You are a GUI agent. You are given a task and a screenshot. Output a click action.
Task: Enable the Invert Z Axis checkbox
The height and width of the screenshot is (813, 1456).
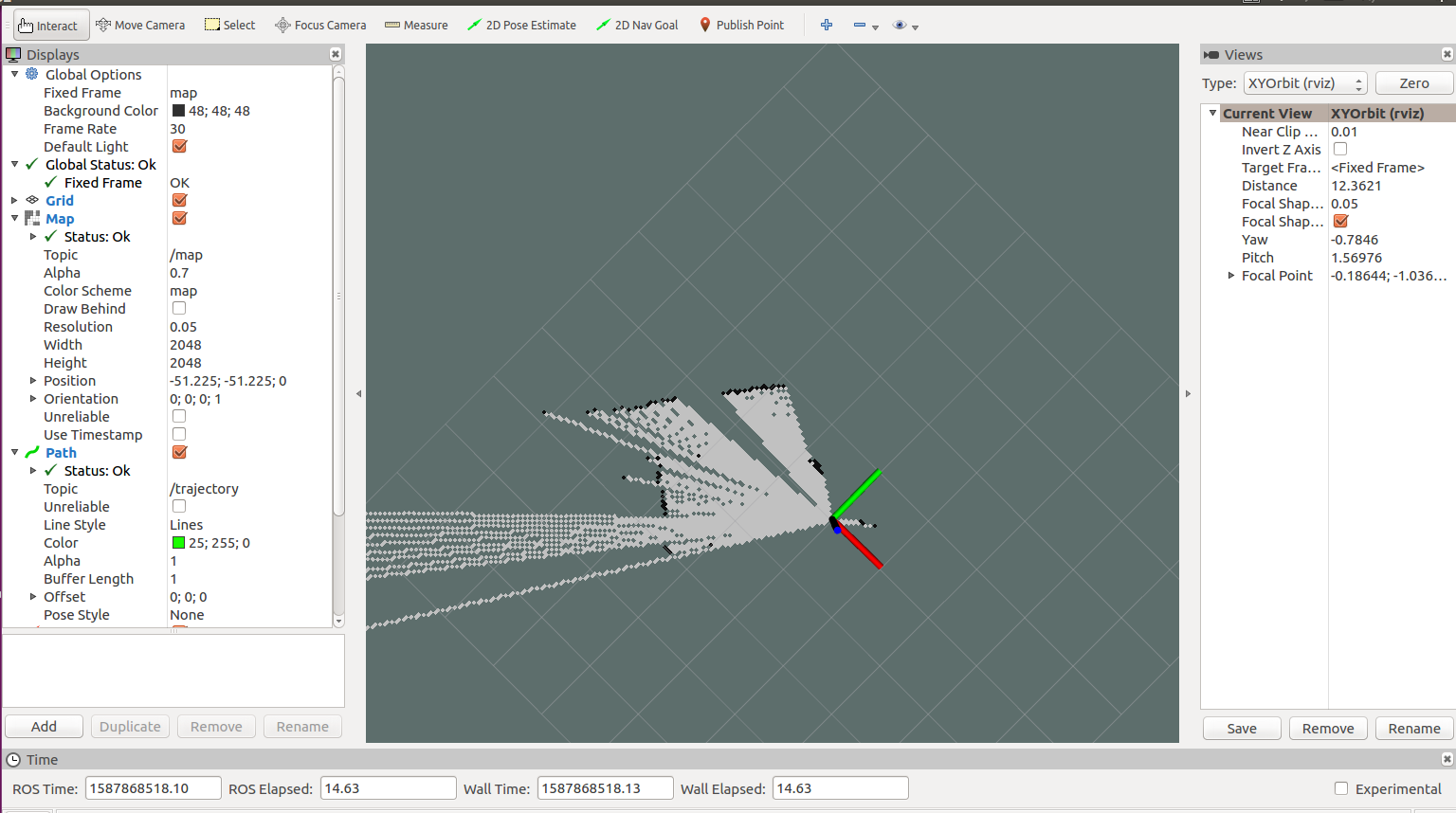coord(1340,150)
